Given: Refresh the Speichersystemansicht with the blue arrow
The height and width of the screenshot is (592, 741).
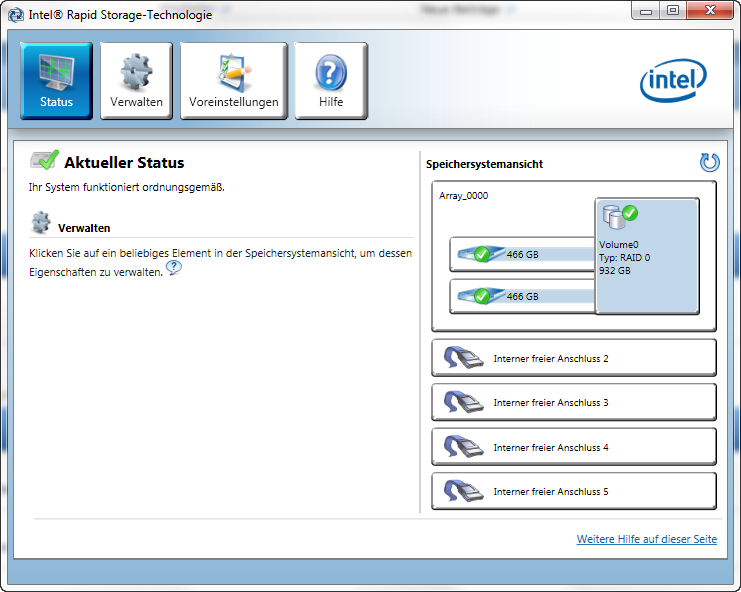Looking at the screenshot, I should [709, 163].
